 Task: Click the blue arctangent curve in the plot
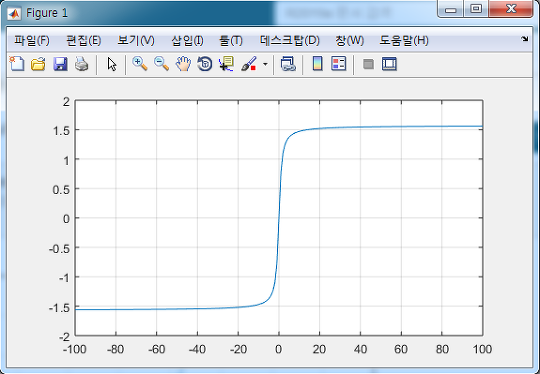[279, 218]
